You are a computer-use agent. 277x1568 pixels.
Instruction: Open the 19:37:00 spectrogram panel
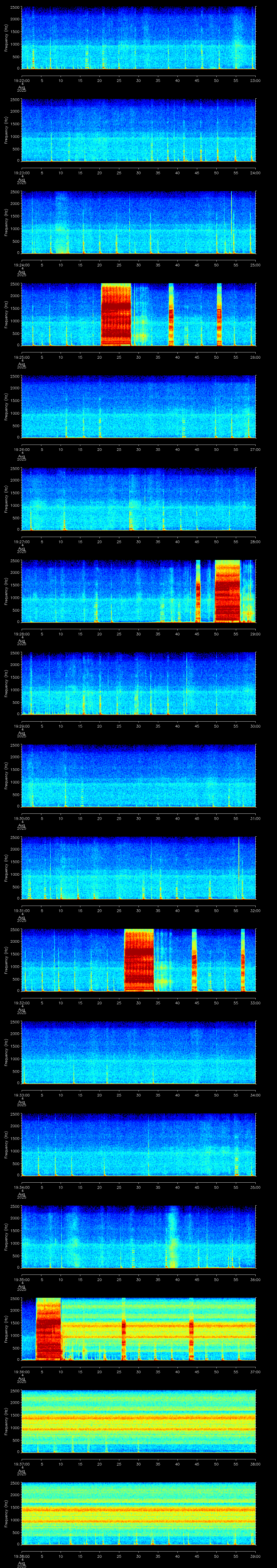[138, 1421]
